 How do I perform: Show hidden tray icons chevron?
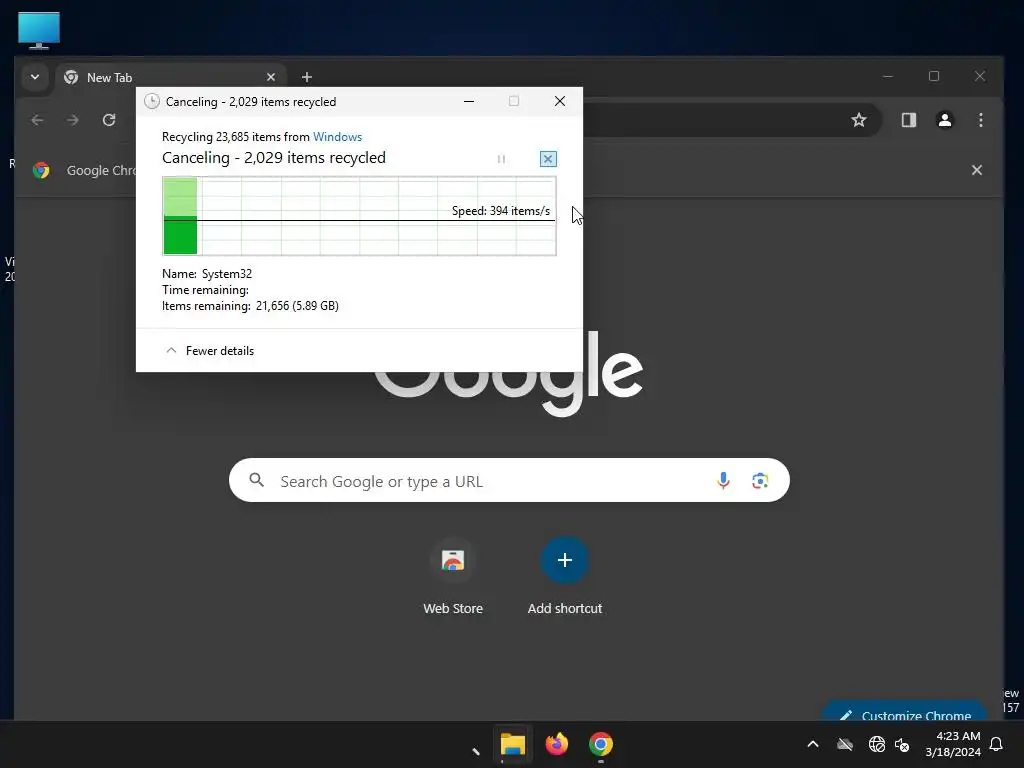tap(812, 744)
